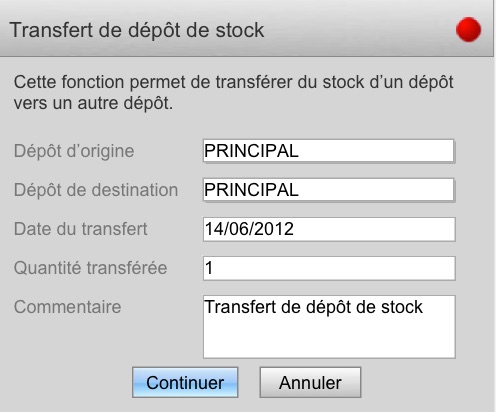Cancel the transfer with Annuler

[310, 382]
